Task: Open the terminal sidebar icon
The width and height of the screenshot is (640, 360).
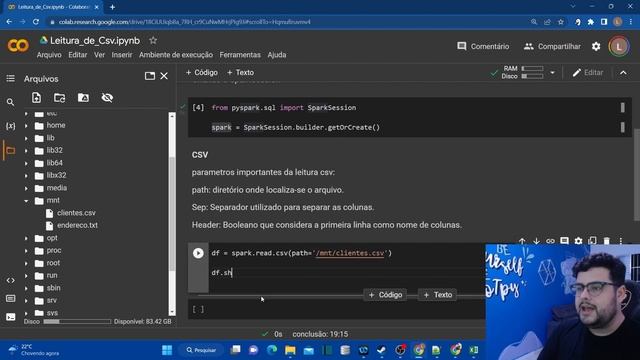Action: point(11,317)
